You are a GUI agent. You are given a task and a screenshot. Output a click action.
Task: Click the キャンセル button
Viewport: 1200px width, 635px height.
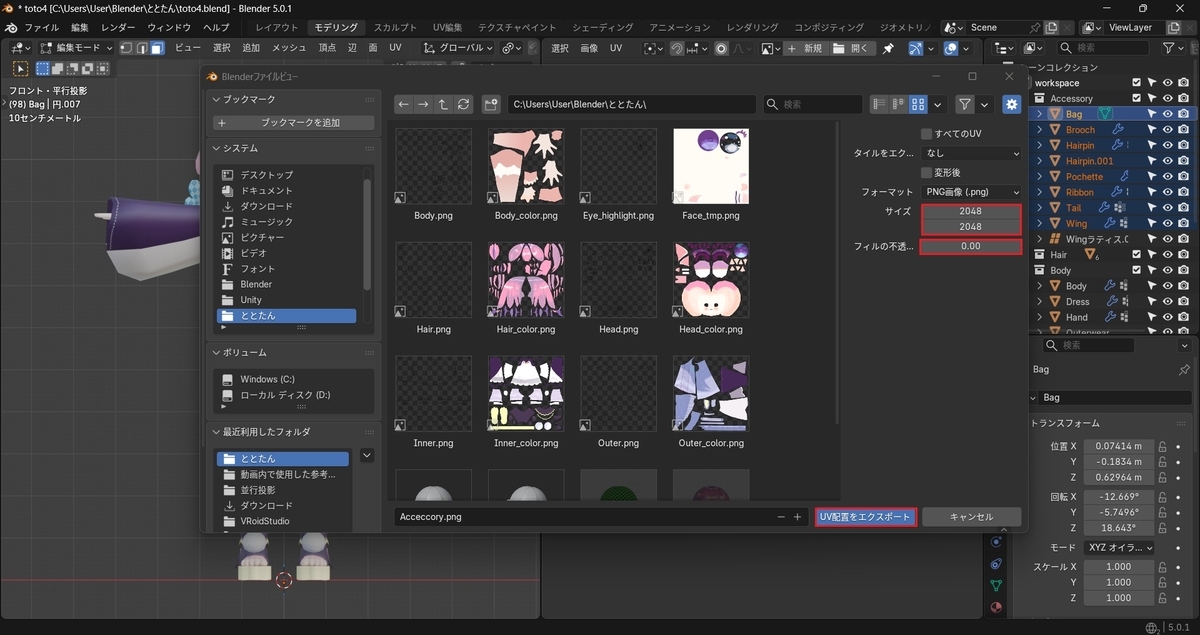coord(971,517)
